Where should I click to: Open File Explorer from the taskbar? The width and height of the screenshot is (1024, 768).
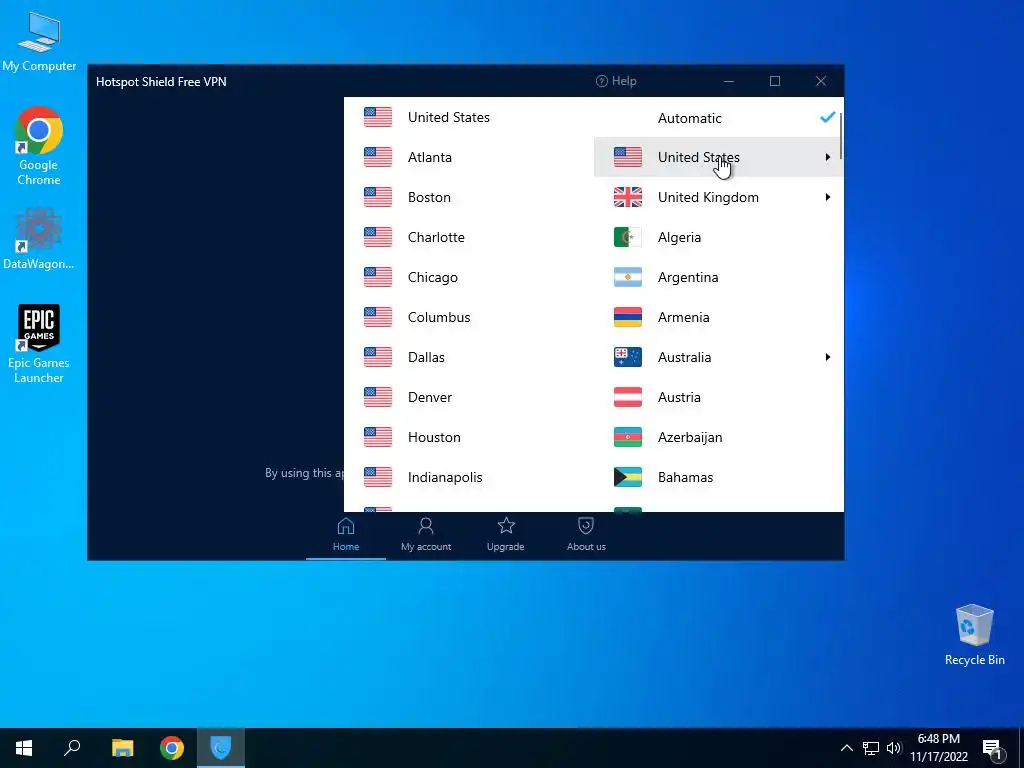point(122,748)
